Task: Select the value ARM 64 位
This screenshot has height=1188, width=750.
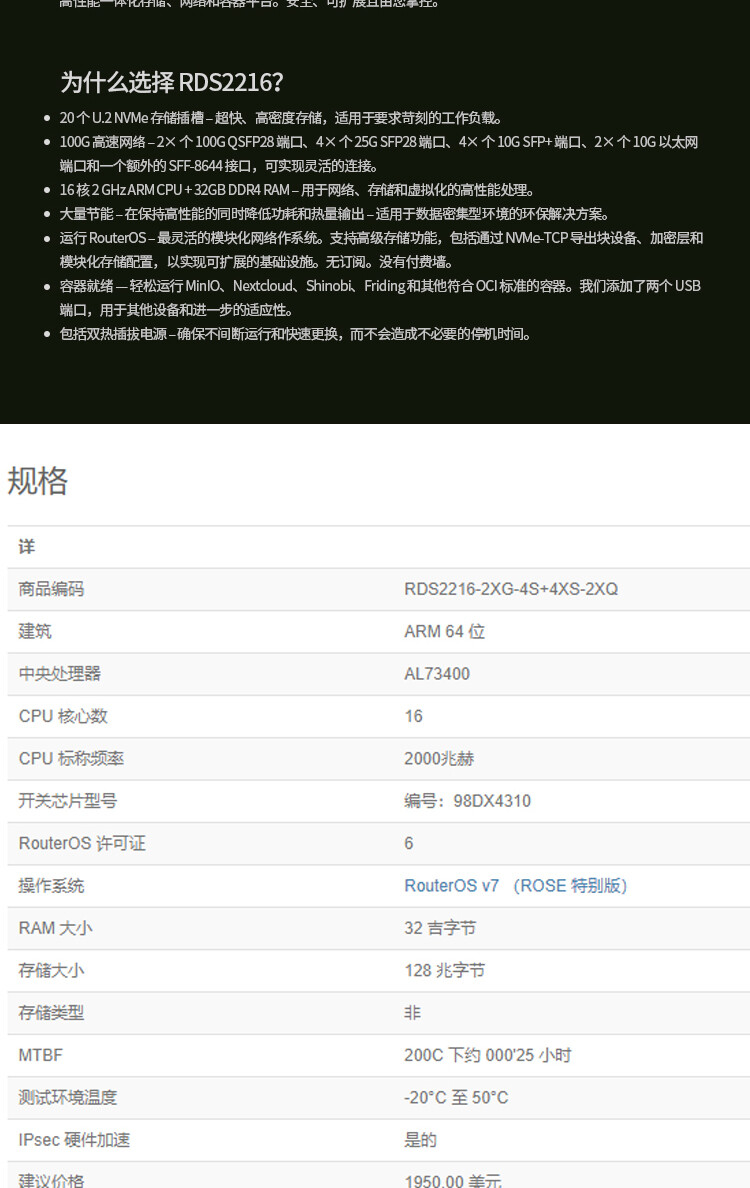Action: [x=445, y=631]
